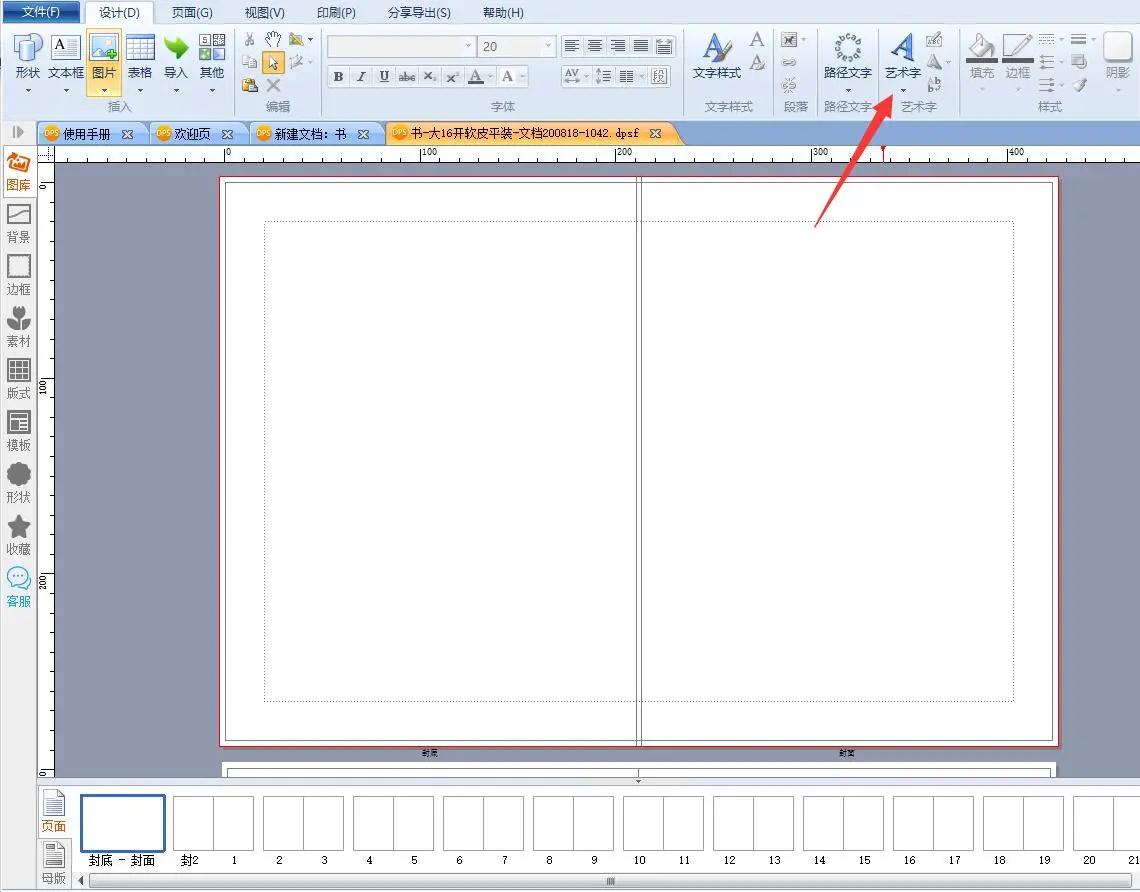Viewport: 1140px width, 892px height.
Task: Open the sidebar 形状 (Shapes) panel
Action: coord(18,483)
